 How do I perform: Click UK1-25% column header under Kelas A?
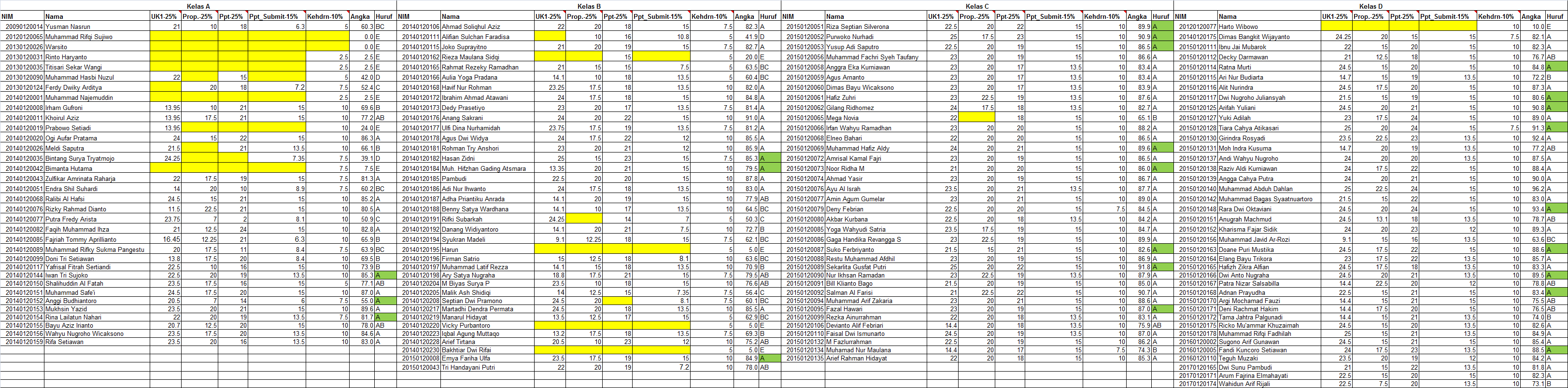pyautogui.click(x=165, y=16)
